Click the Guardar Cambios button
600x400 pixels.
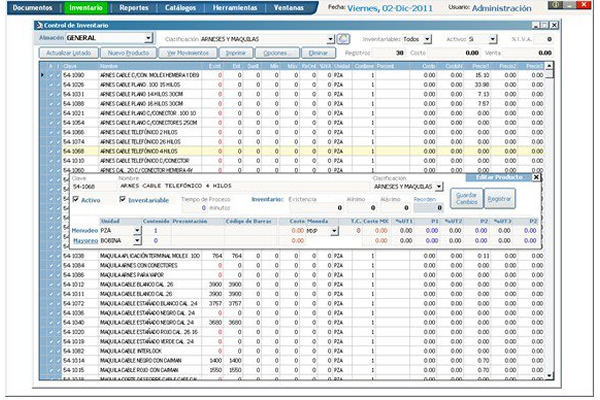(466, 197)
